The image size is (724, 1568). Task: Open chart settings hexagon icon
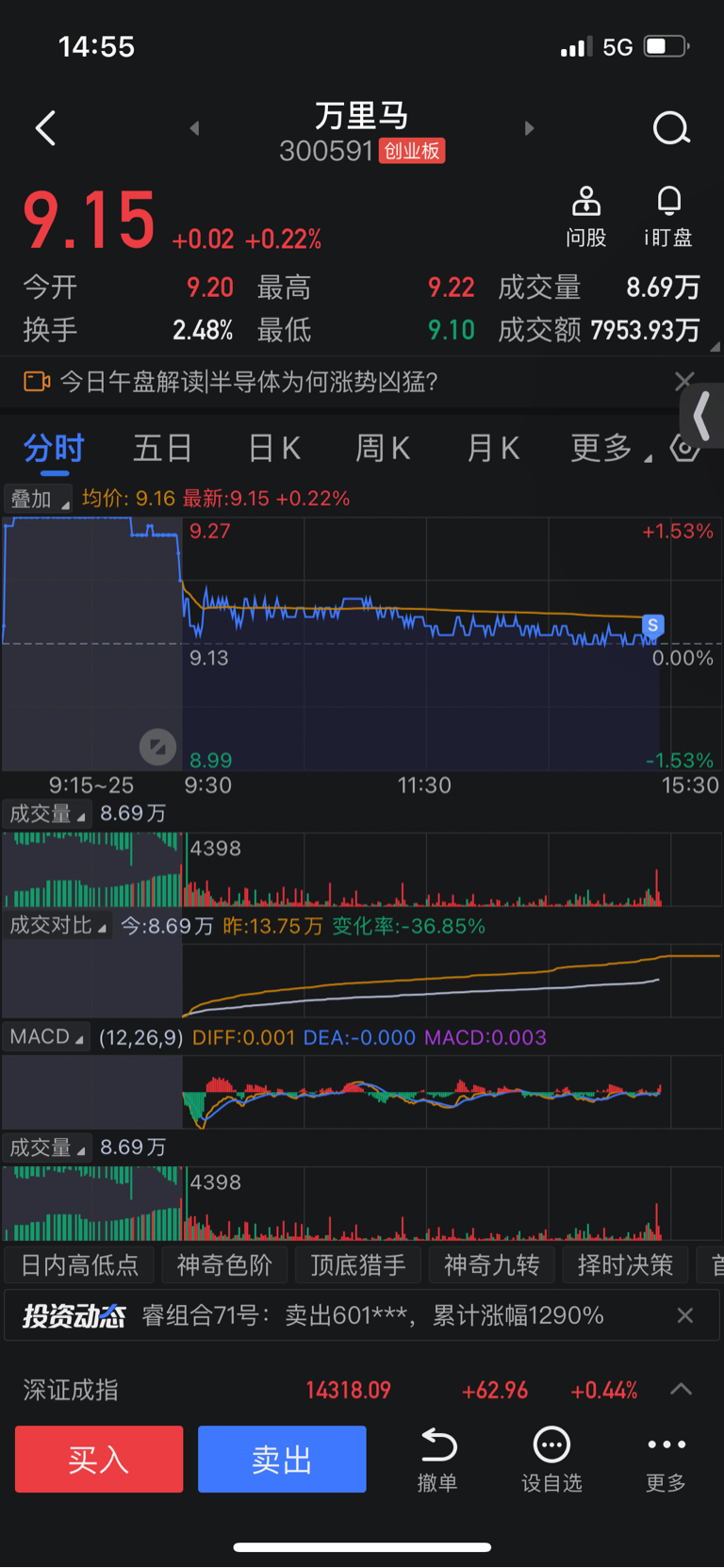point(685,448)
